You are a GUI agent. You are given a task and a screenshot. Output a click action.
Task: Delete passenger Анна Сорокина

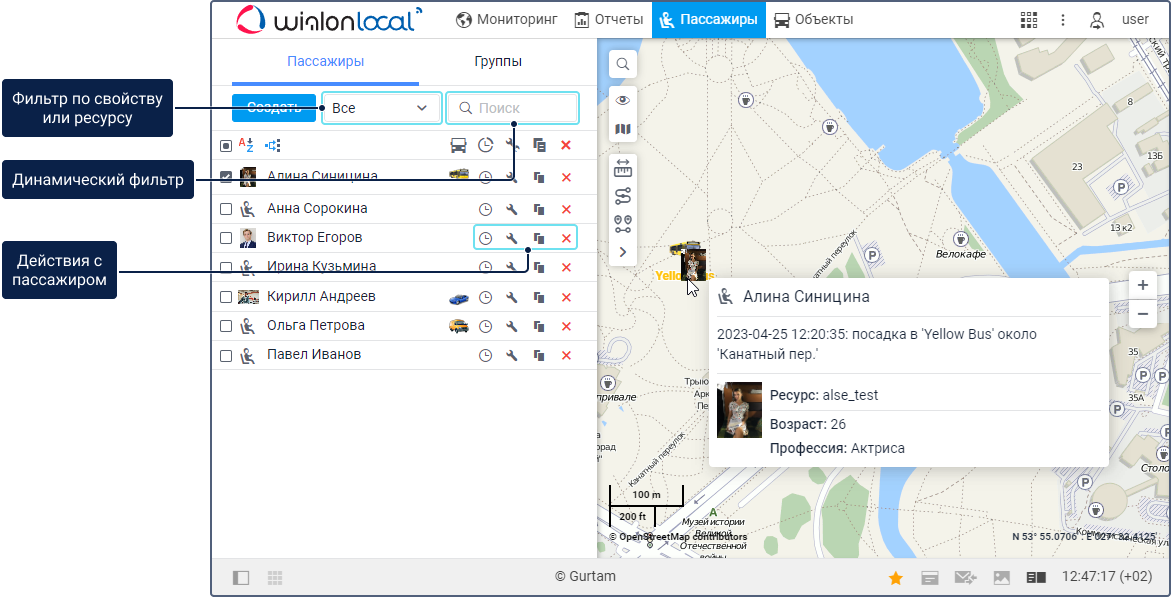(565, 209)
